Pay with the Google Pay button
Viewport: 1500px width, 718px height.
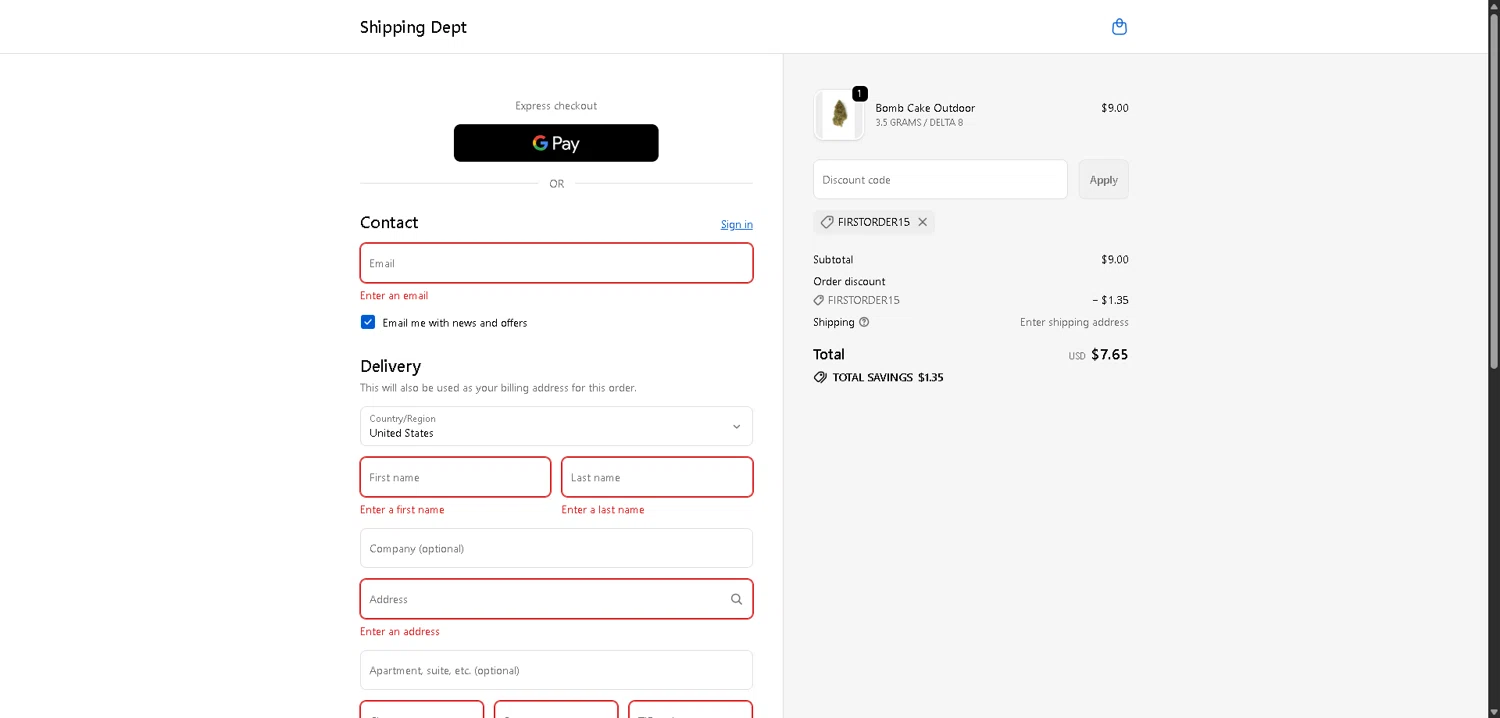(x=556, y=143)
